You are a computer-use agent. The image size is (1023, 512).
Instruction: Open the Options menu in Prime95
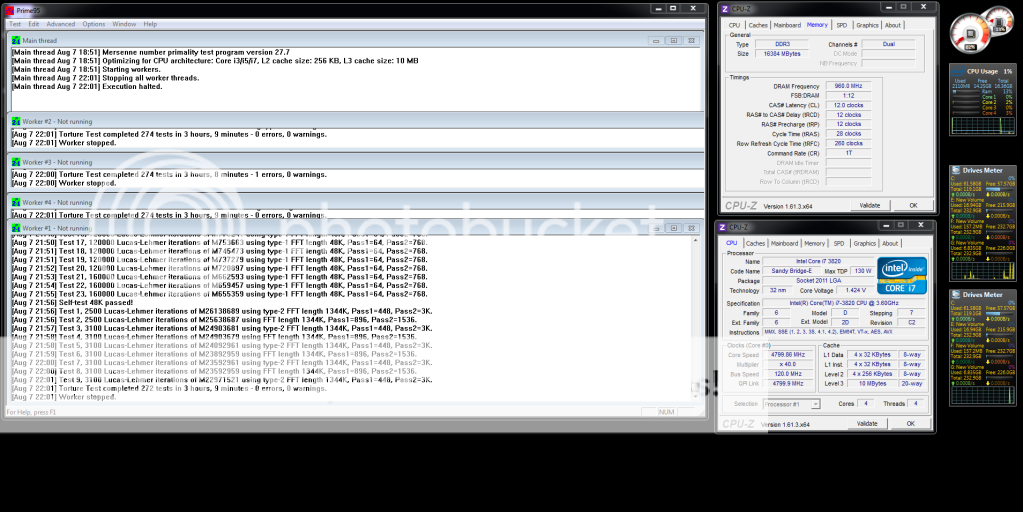93,24
